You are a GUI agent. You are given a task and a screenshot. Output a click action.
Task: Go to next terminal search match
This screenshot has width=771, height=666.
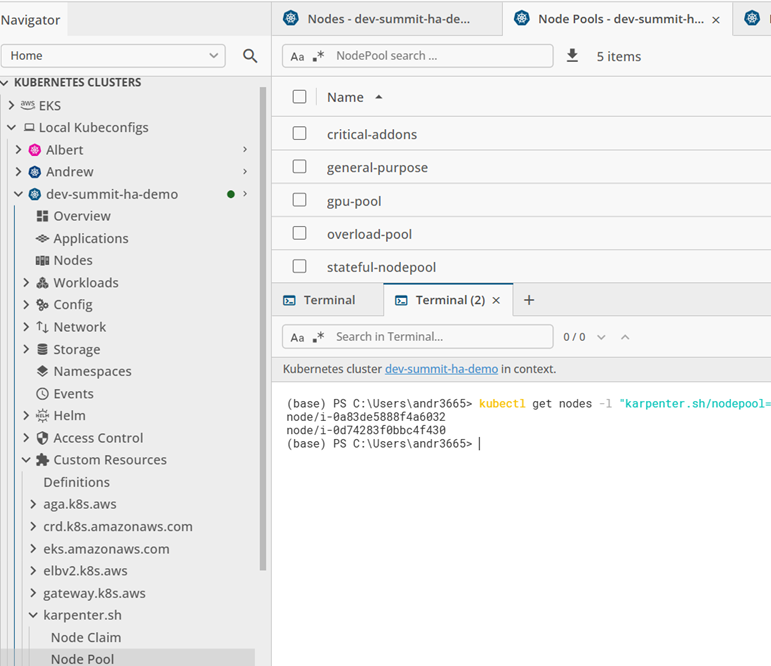[x=601, y=337]
